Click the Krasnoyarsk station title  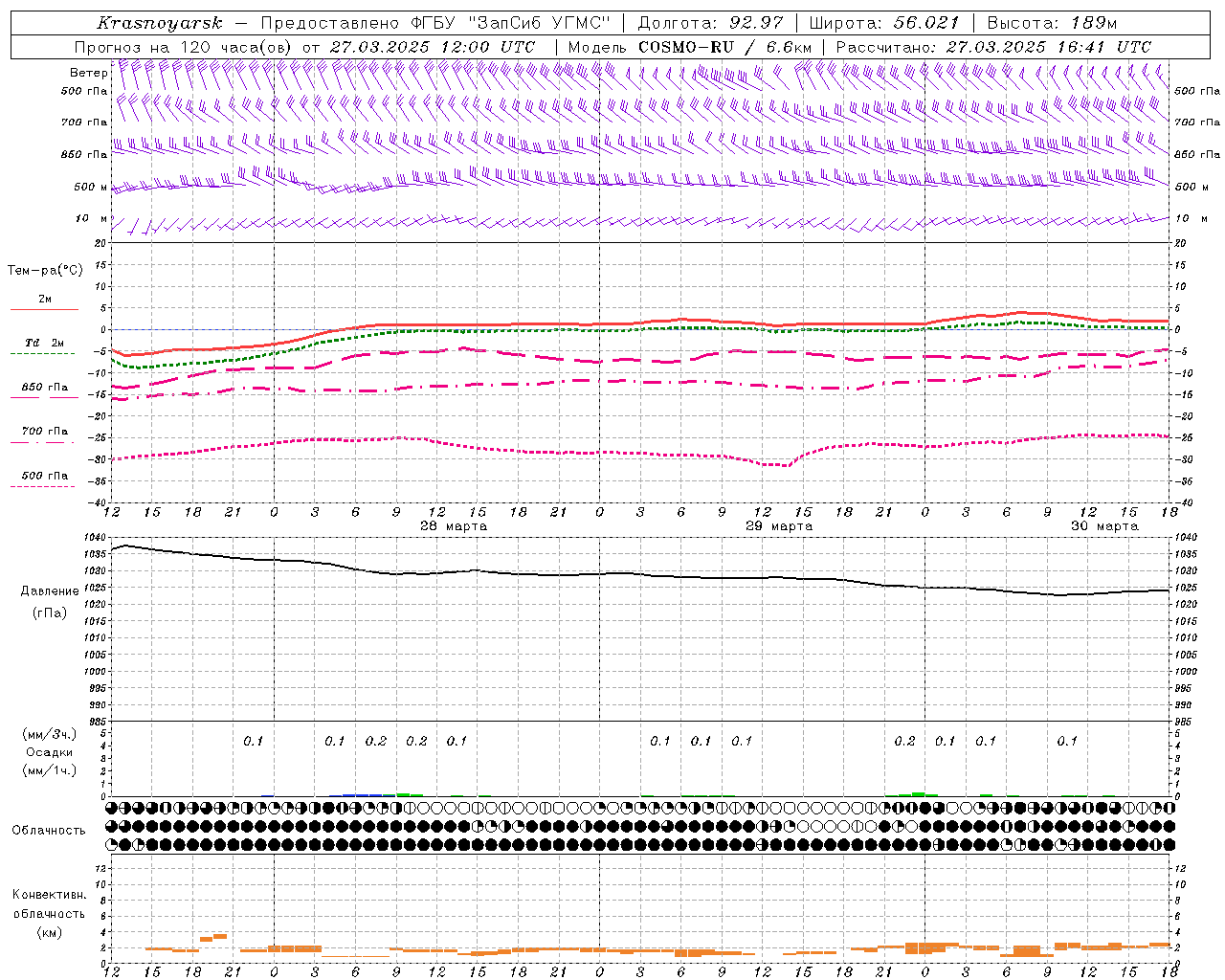pyautogui.click(x=160, y=23)
